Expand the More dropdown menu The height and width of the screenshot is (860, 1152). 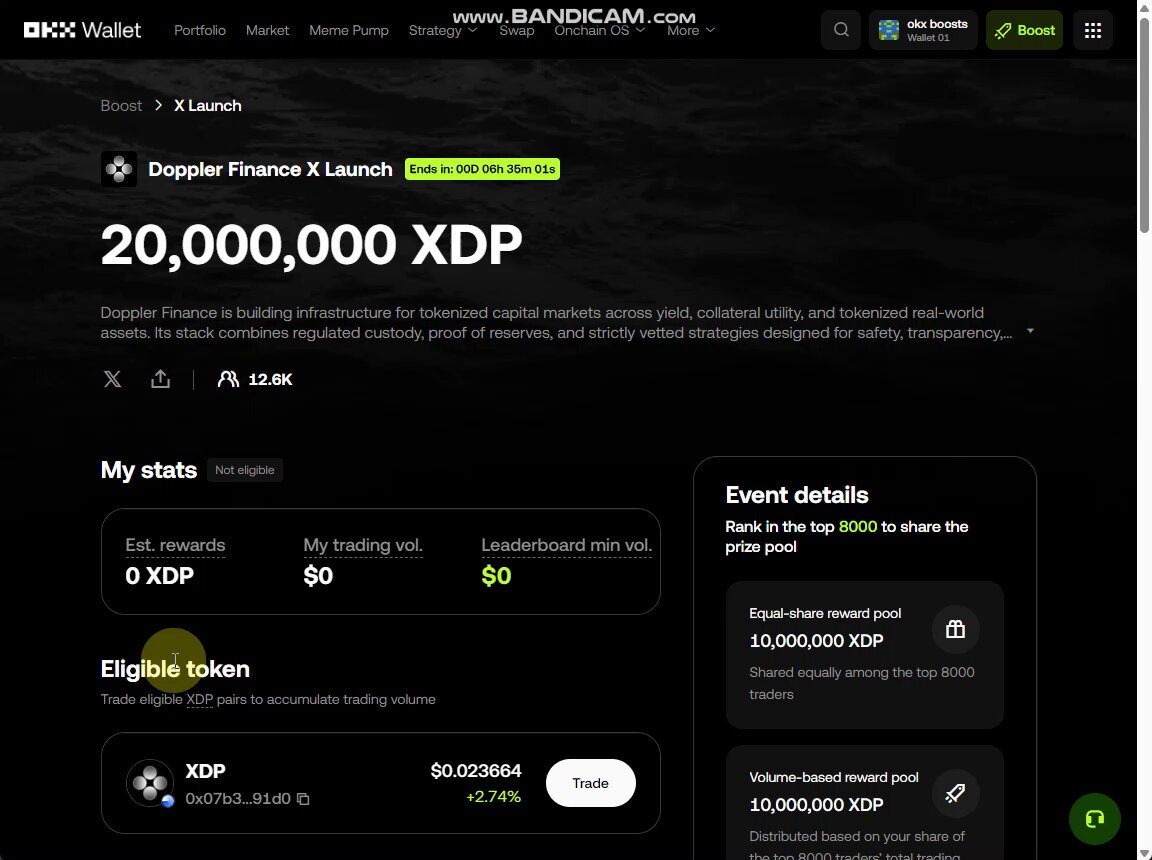(x=691, y=30)
